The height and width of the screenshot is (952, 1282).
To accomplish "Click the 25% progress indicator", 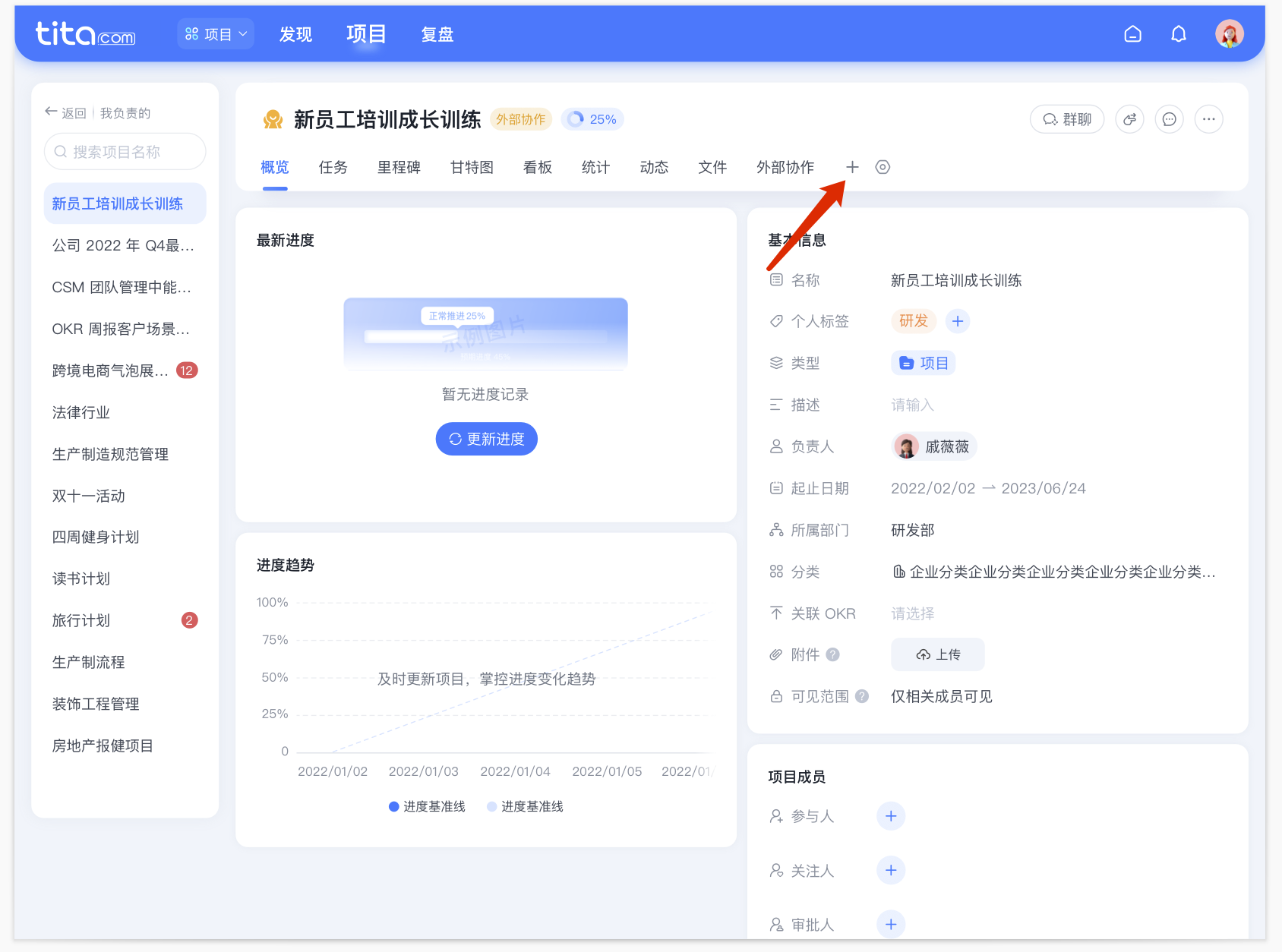I will [592, 119].
